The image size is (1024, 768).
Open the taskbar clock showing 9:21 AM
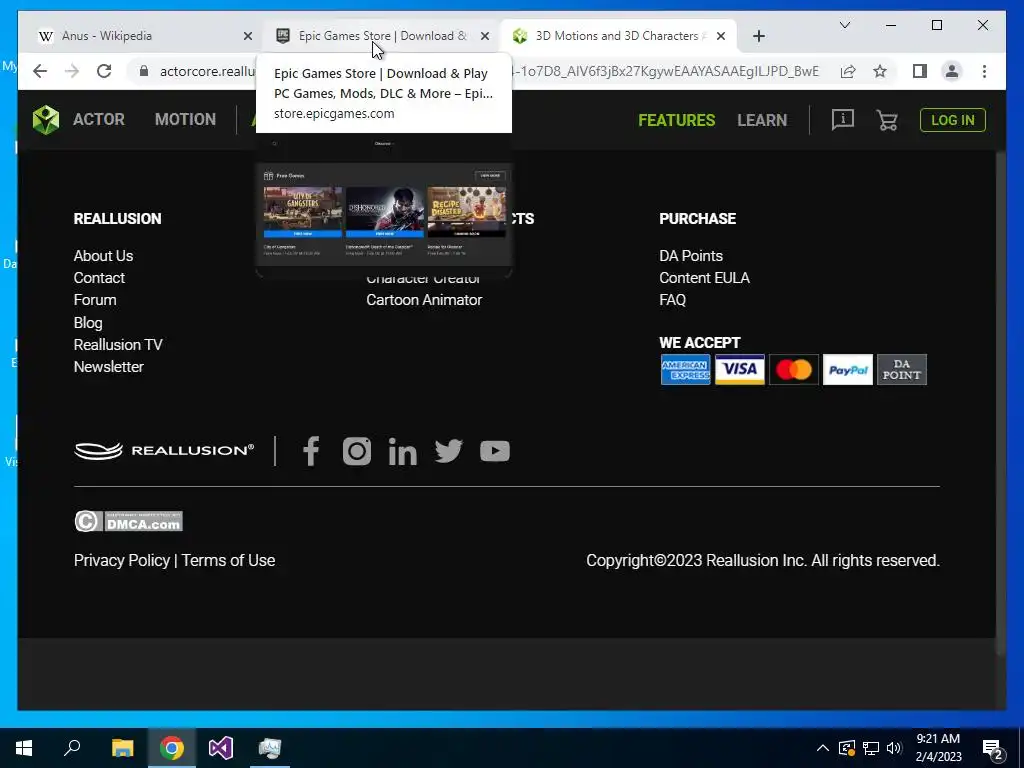[938, 748]
